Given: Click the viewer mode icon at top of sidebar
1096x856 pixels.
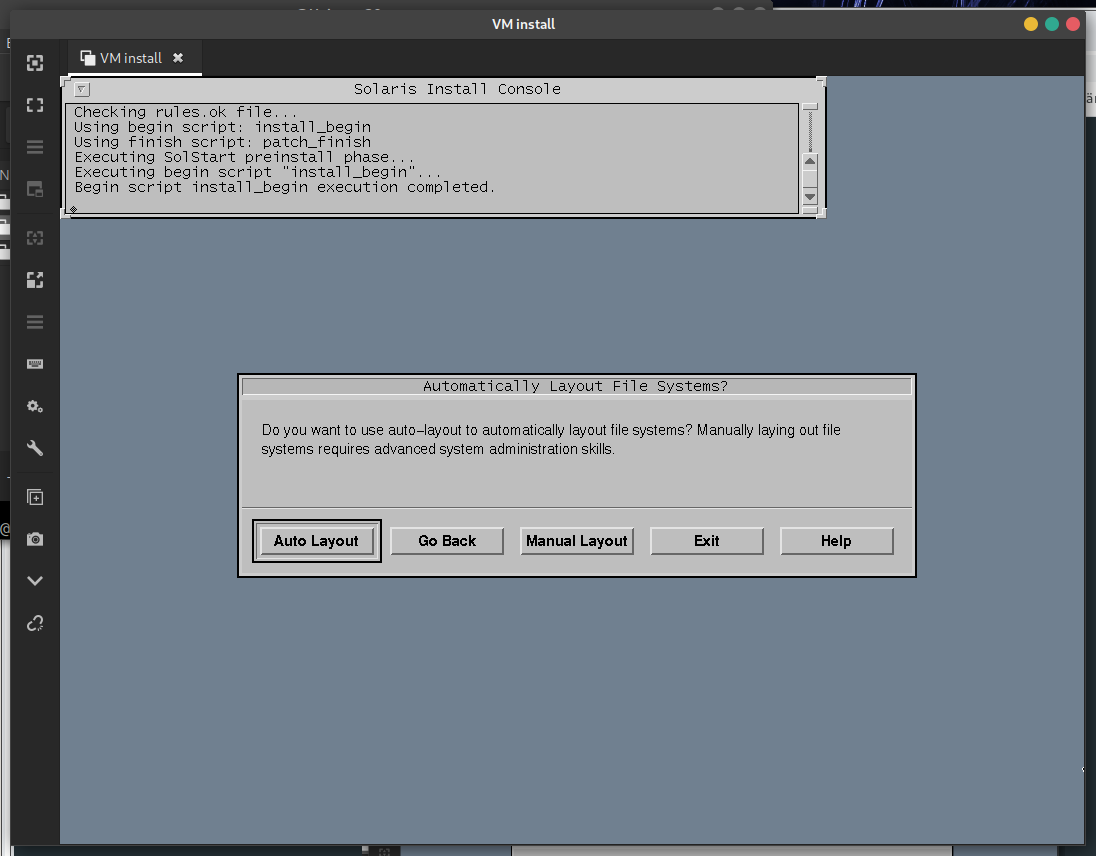Looking at the screenshot, I should [x=35, y=63].
